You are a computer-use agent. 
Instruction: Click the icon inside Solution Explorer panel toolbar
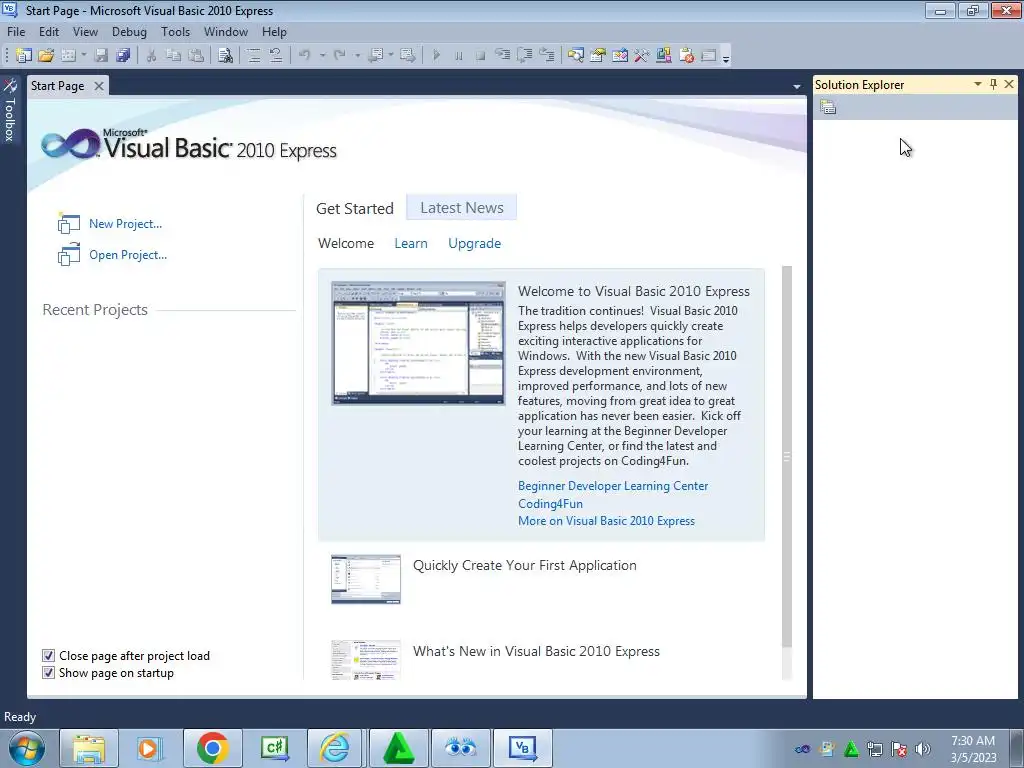[828, 107]
